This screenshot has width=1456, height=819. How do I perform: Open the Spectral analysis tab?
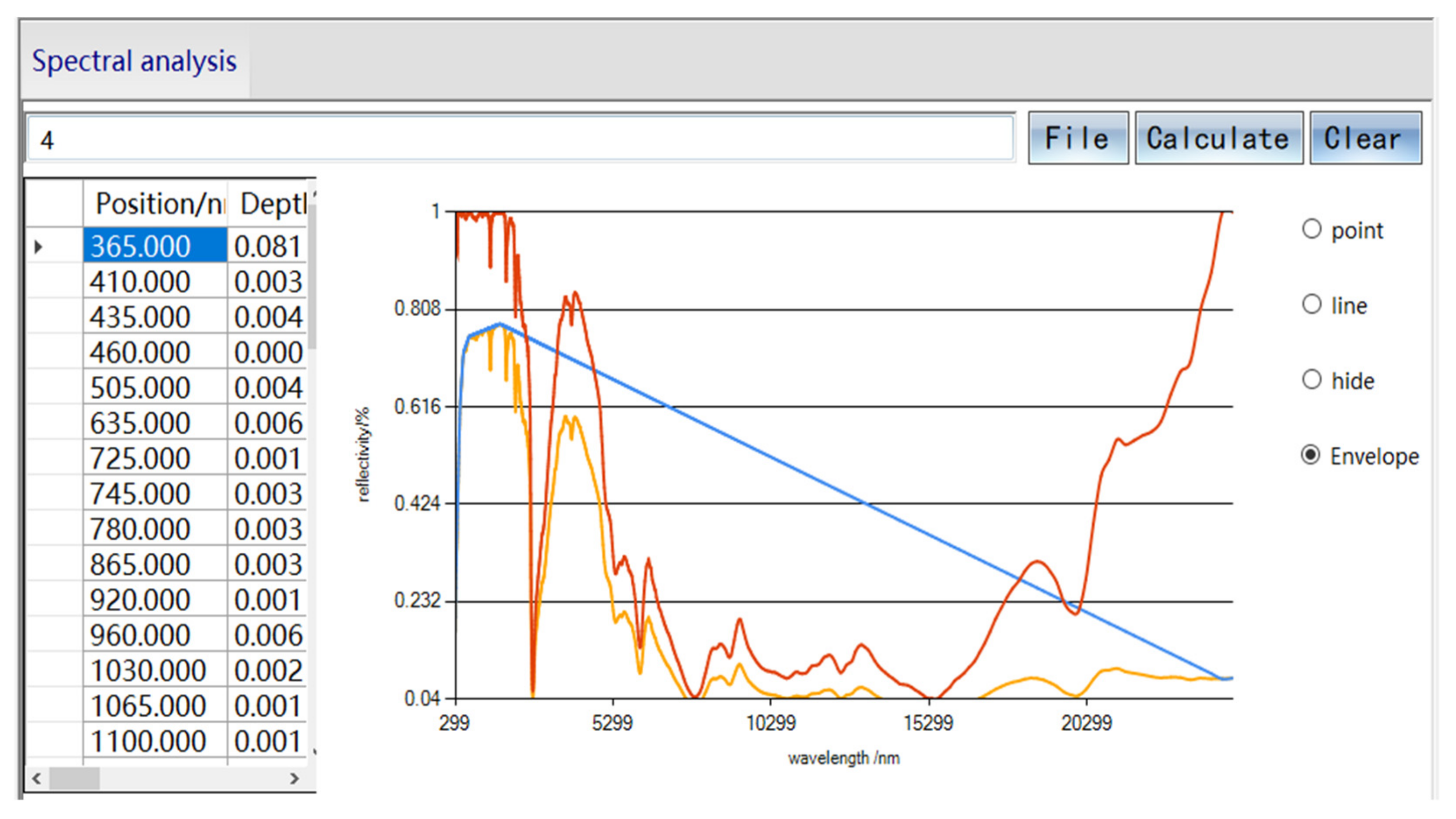(x=135, y=61)
